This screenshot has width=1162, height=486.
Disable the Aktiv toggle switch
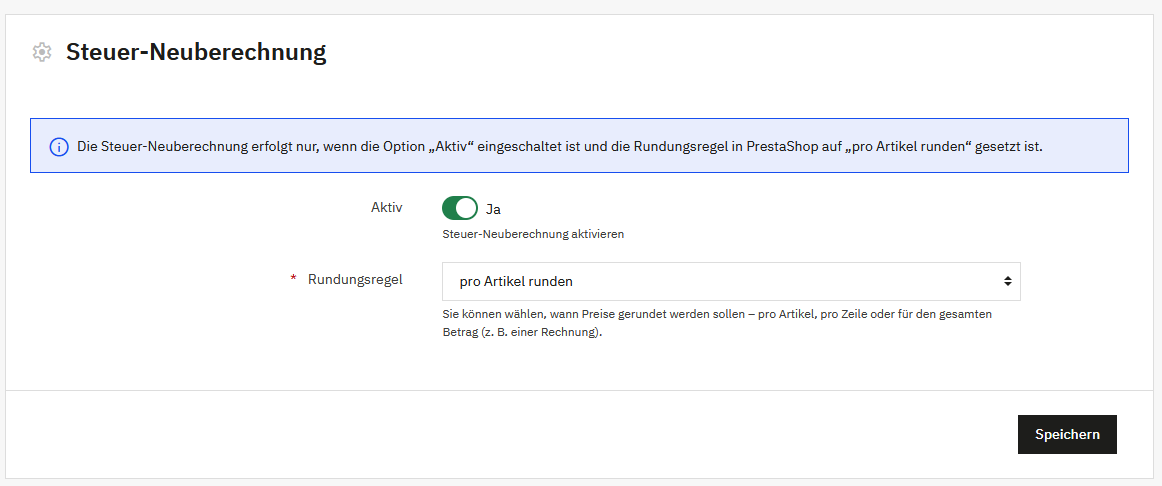(x=459, y=208)
